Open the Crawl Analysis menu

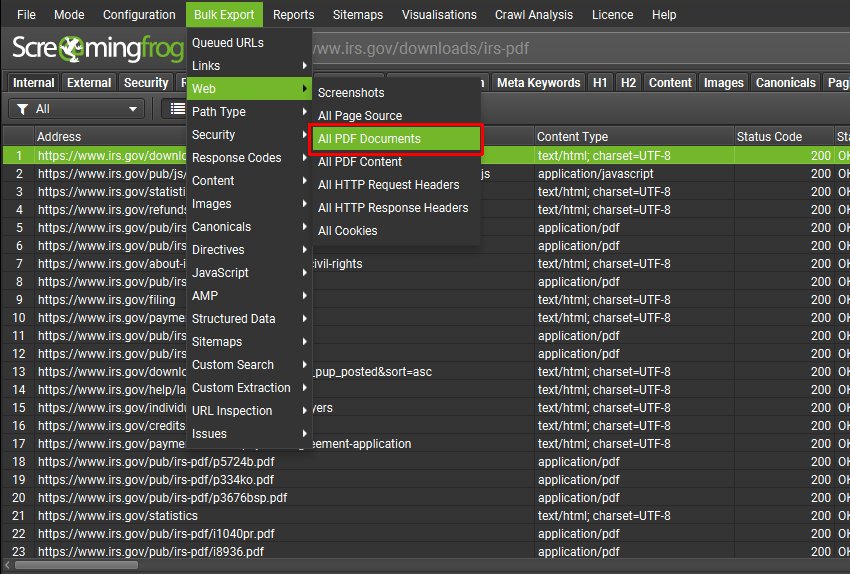[533, 15]
